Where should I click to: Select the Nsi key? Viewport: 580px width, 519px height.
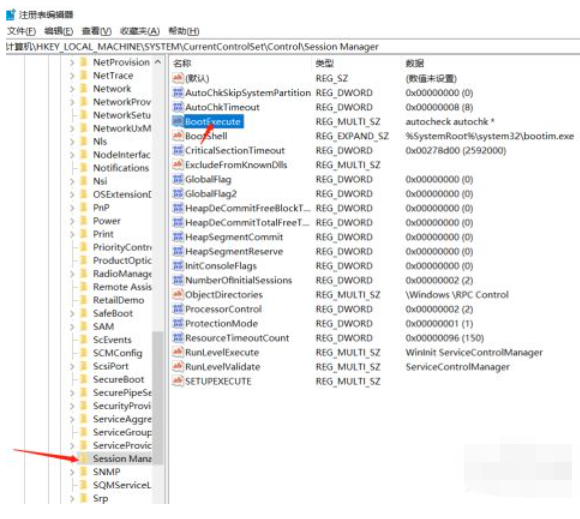(x=100, y=181)
